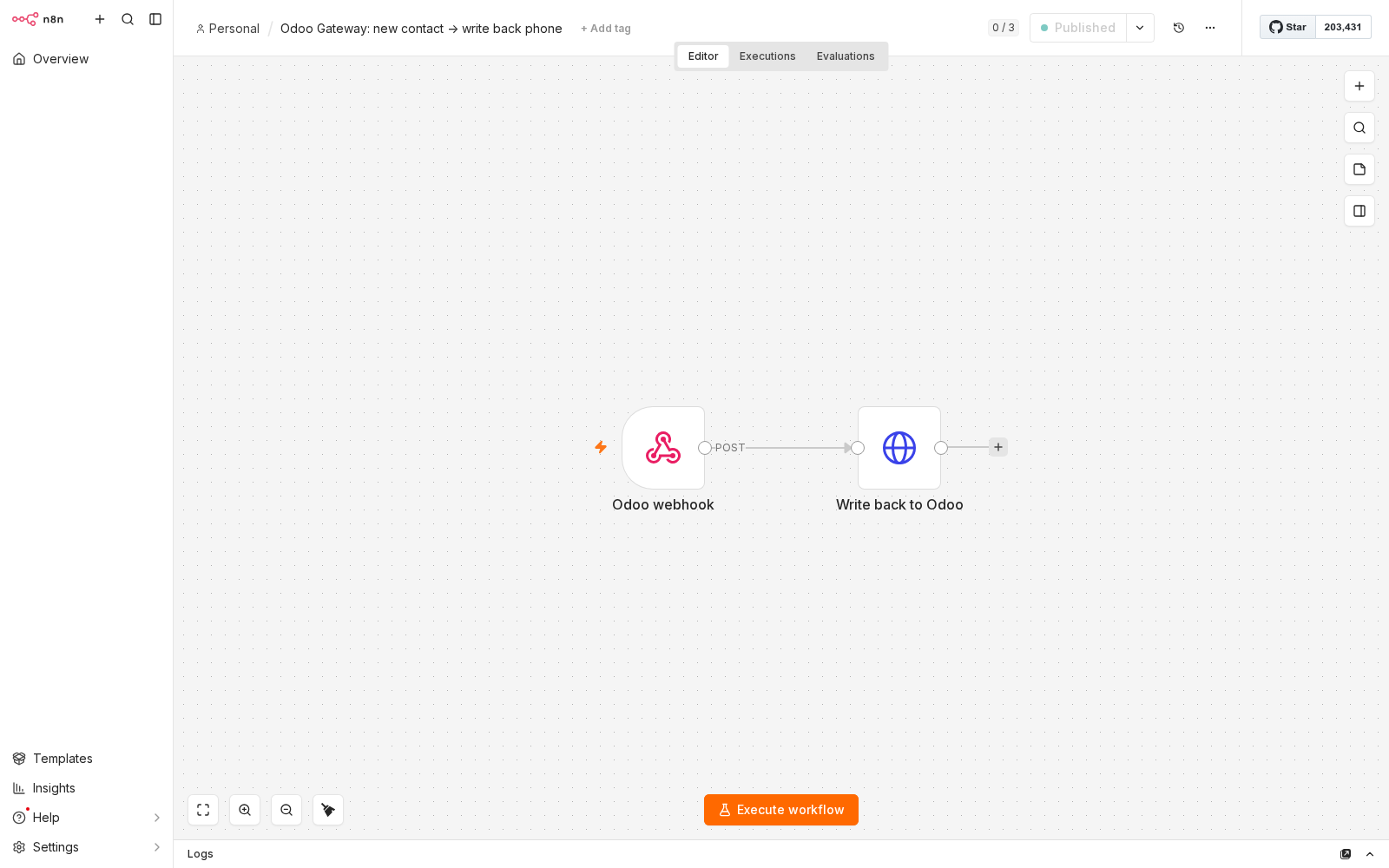
Task: Expand the Settings submenu
Action: pyautogui.click(x=157, y=847)
